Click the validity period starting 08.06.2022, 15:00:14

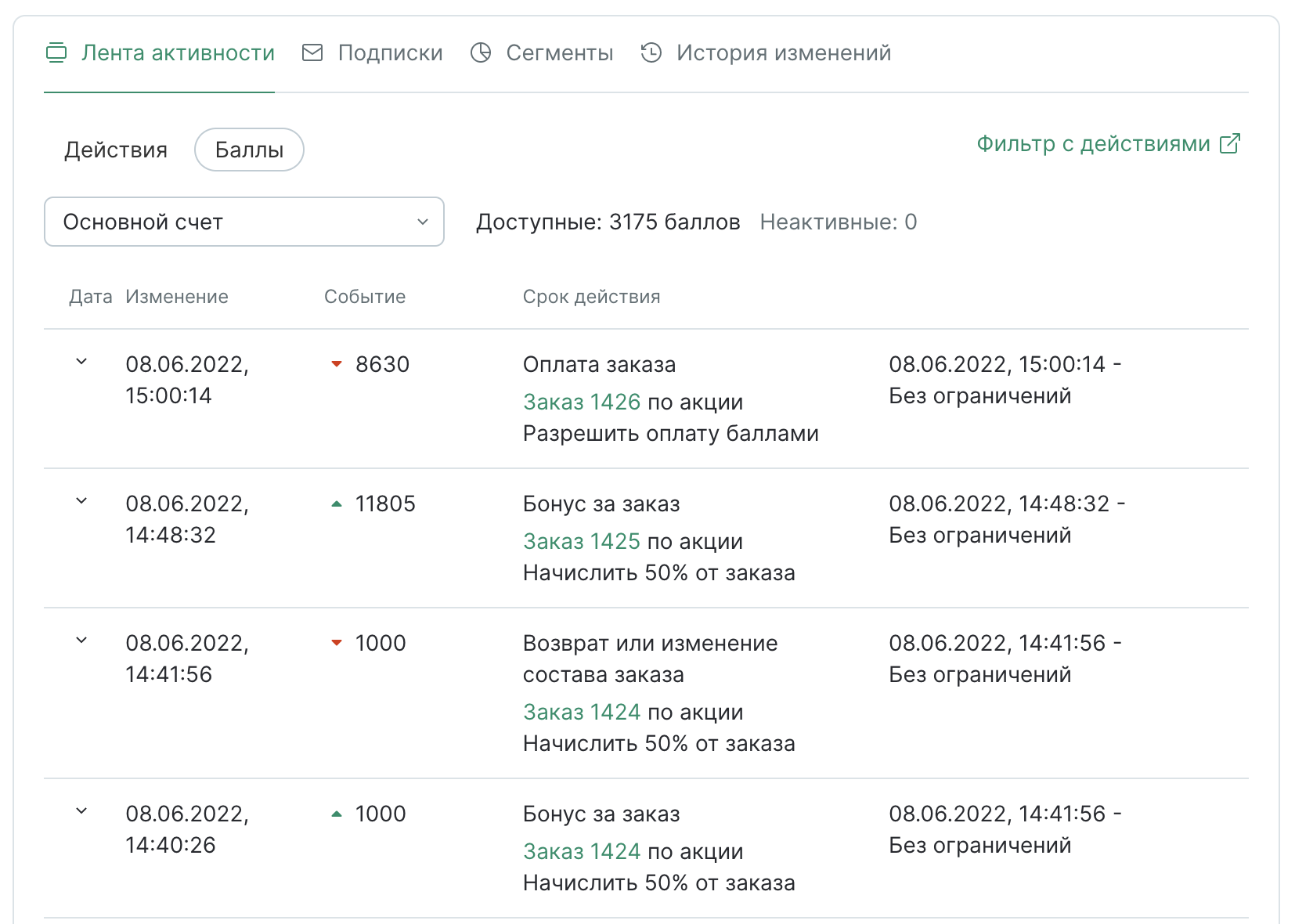1005,380
